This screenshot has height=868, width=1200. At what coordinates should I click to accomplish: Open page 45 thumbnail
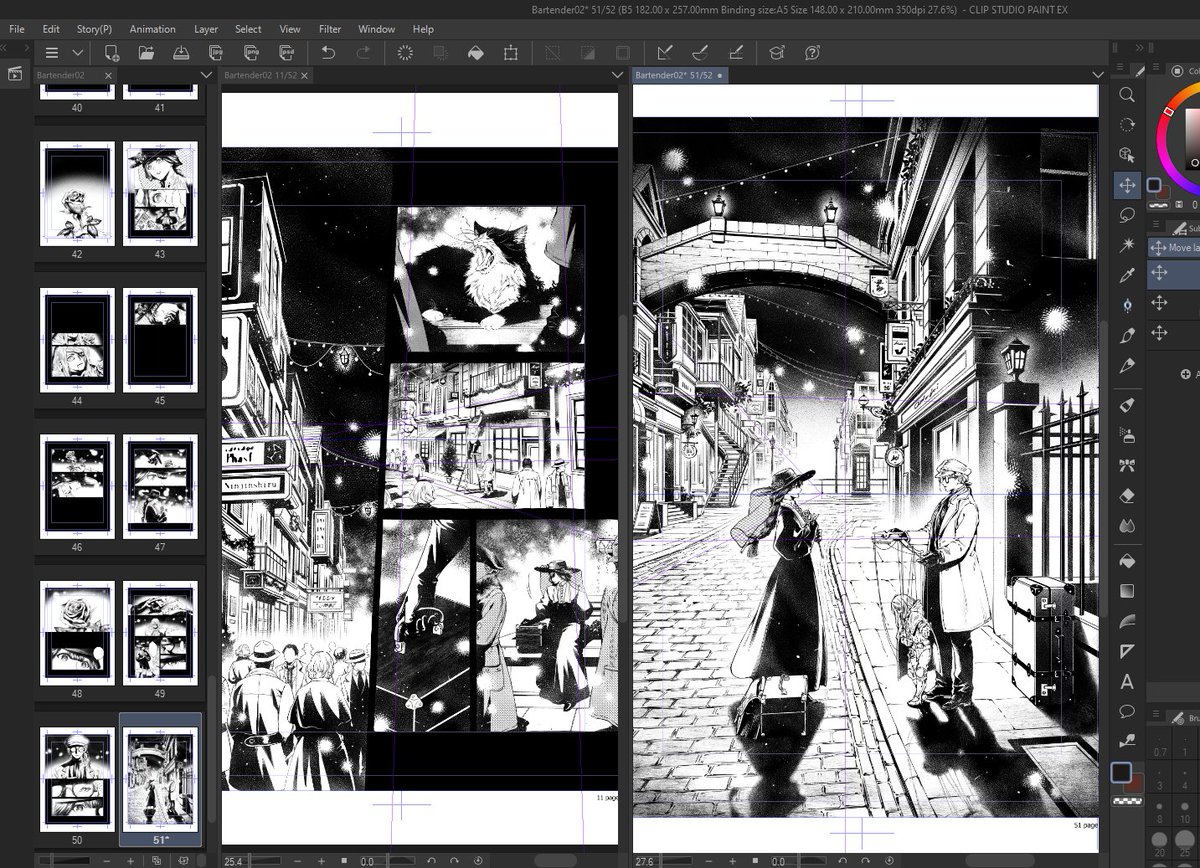(160, 338)
